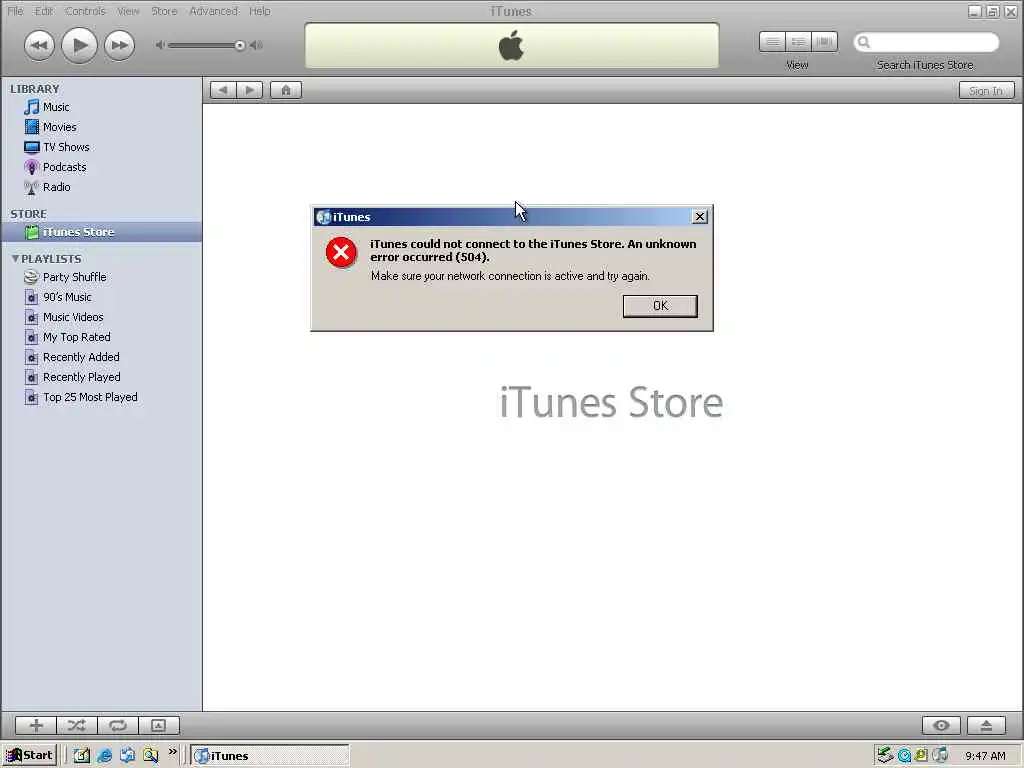Click the Windows Start button
Image resolution: width=1024 pixels, height=768 pixels.
pyautogui.click(x=29, y=756)
